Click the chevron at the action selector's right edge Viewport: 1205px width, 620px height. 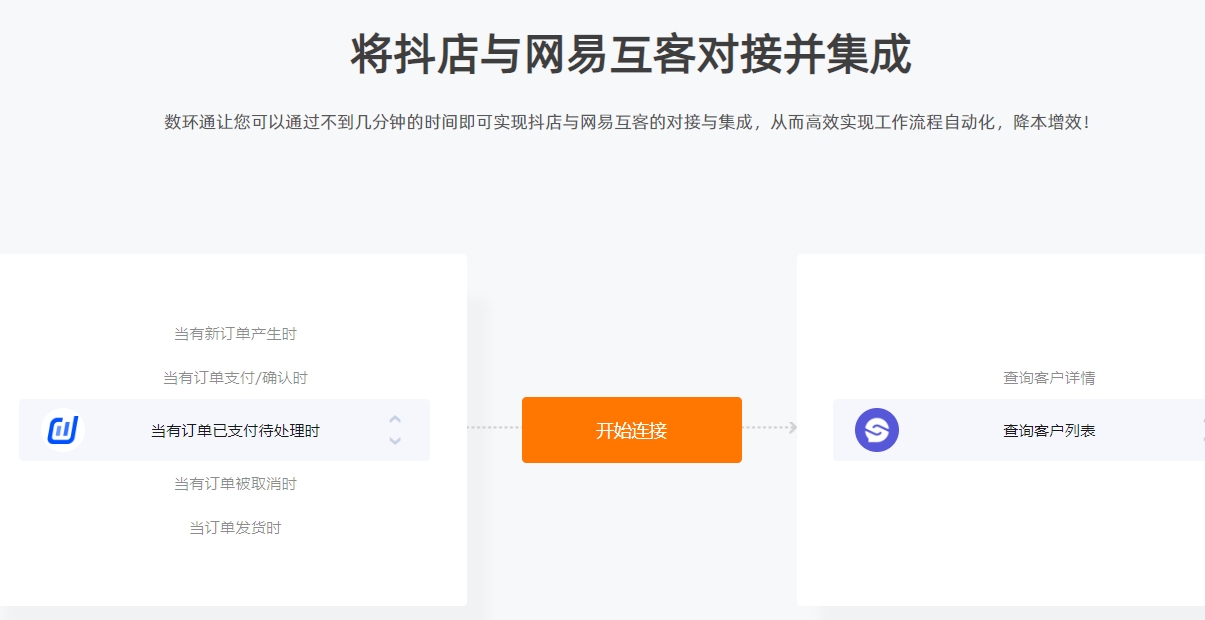[1201, 430]
